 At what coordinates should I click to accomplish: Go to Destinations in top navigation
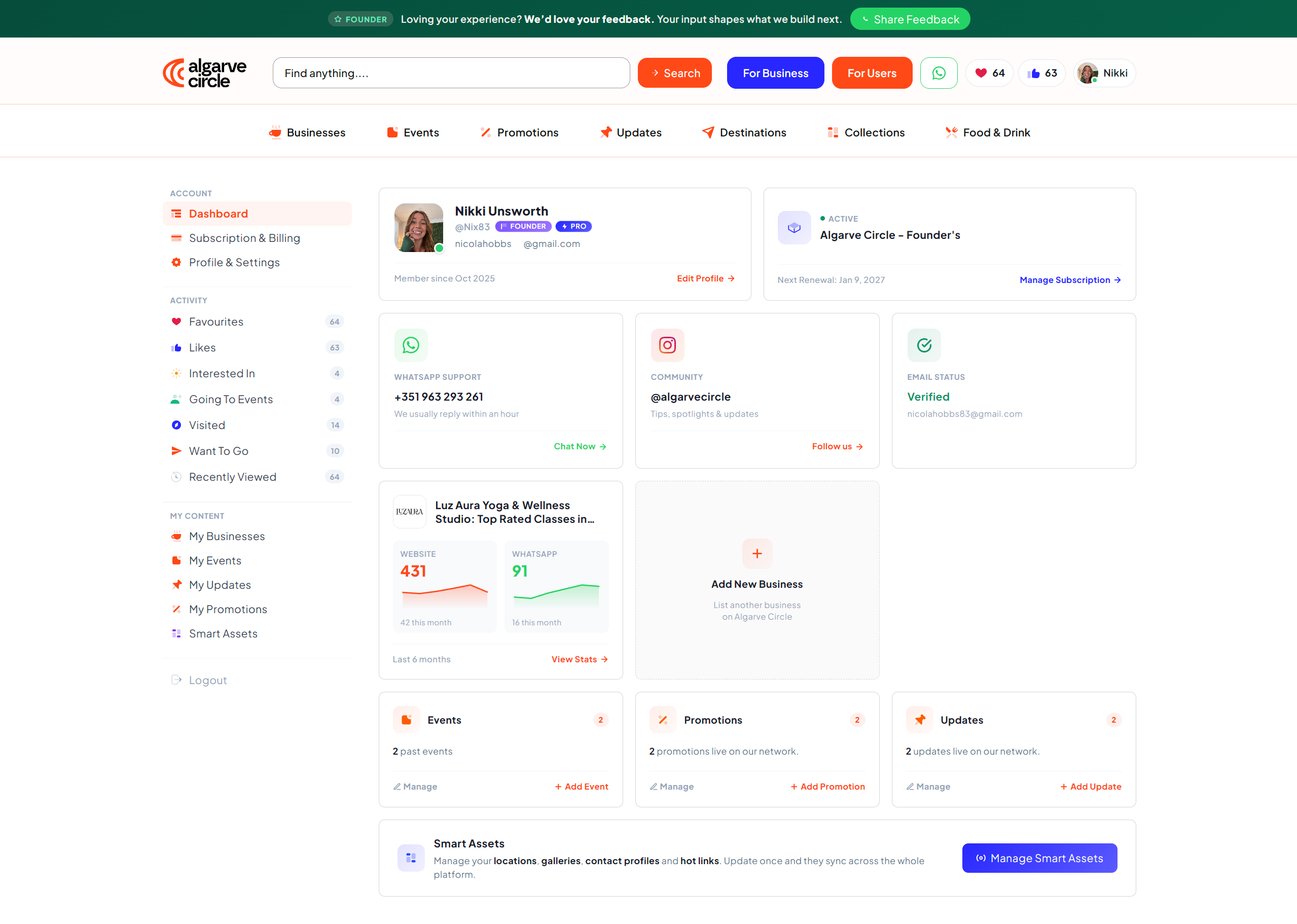point(744,132)
